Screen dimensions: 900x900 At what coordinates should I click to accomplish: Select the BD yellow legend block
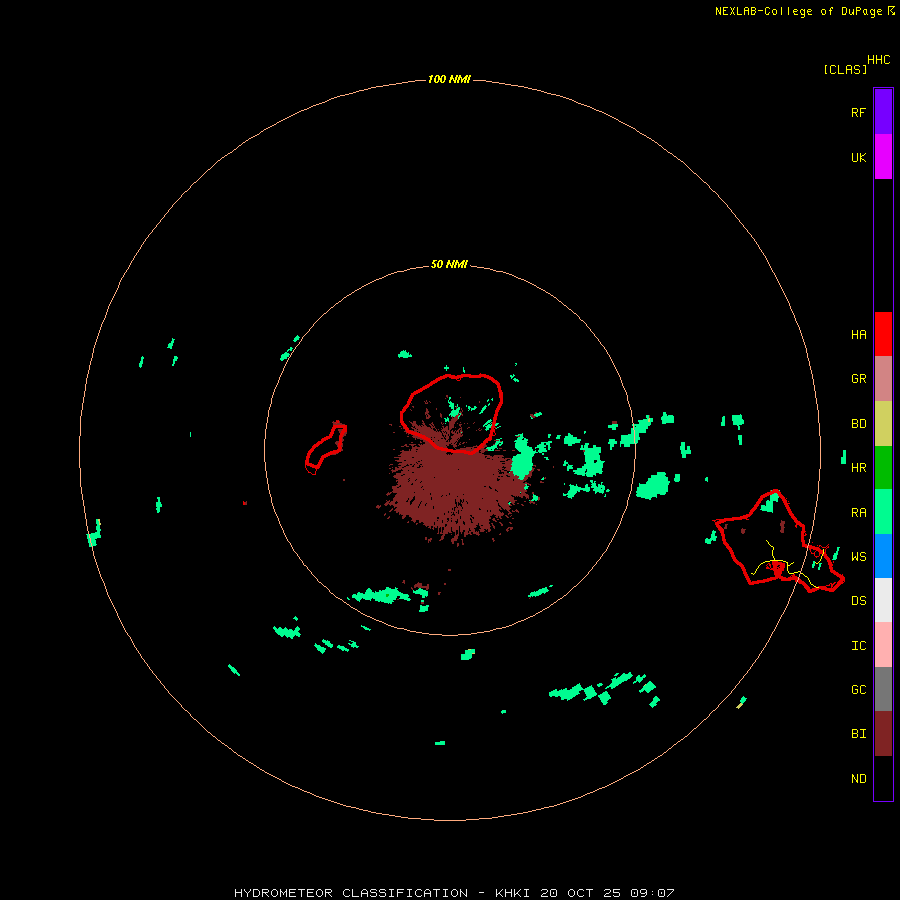point(883,424)
